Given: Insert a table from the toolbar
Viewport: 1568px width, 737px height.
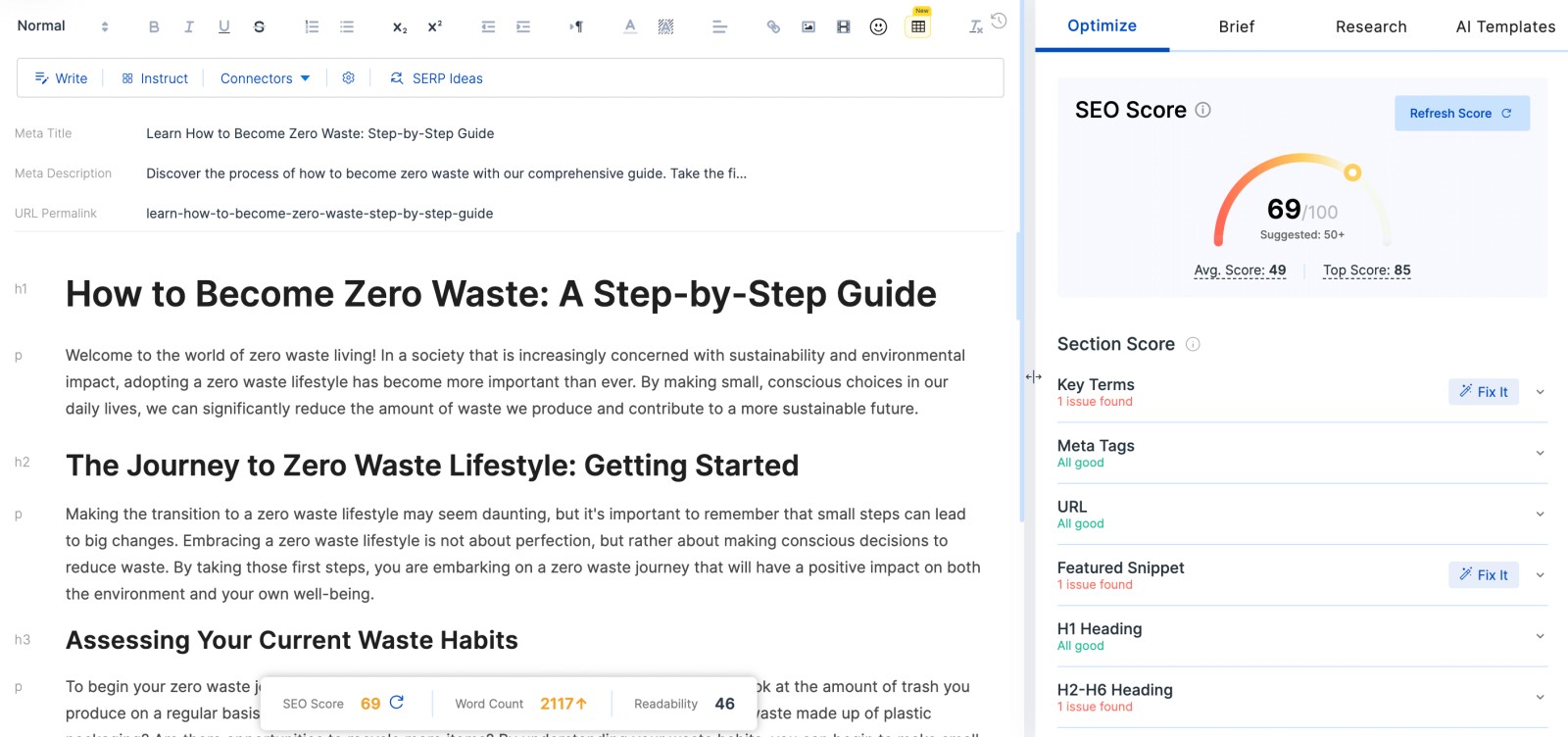Looking at the screenshot, I should 918,26.
